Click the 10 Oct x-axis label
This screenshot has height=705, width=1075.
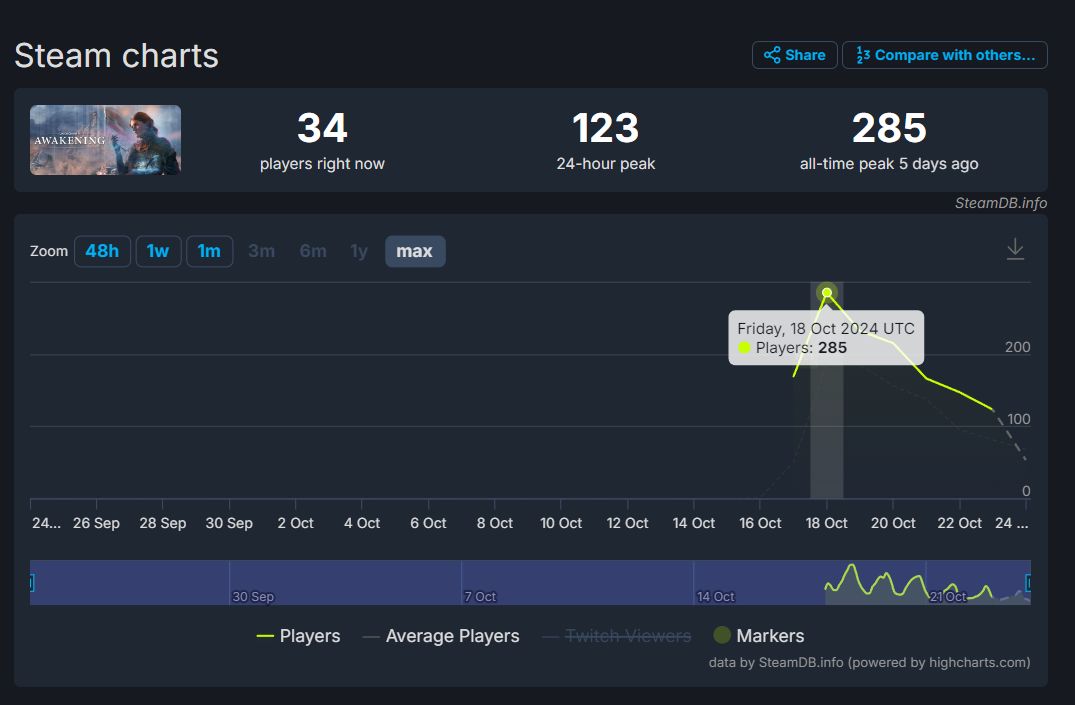pyautogui.click(x=561, y=523)
